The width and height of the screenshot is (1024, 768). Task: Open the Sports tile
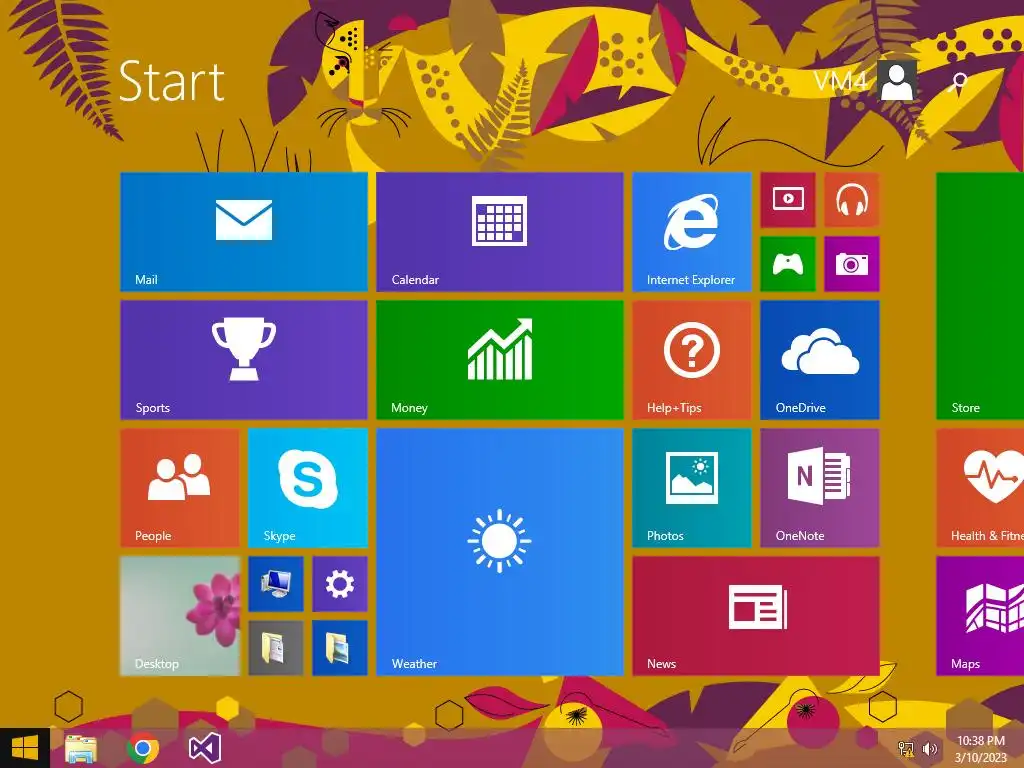click(x=244, y=360)
